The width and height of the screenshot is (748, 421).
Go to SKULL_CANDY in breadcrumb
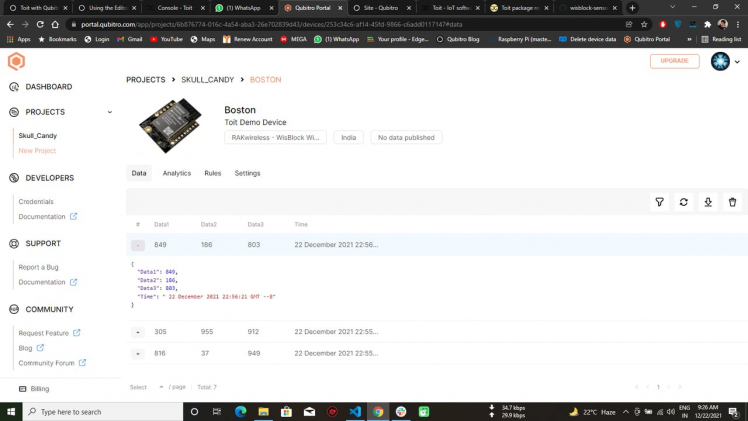click(208, 80)
